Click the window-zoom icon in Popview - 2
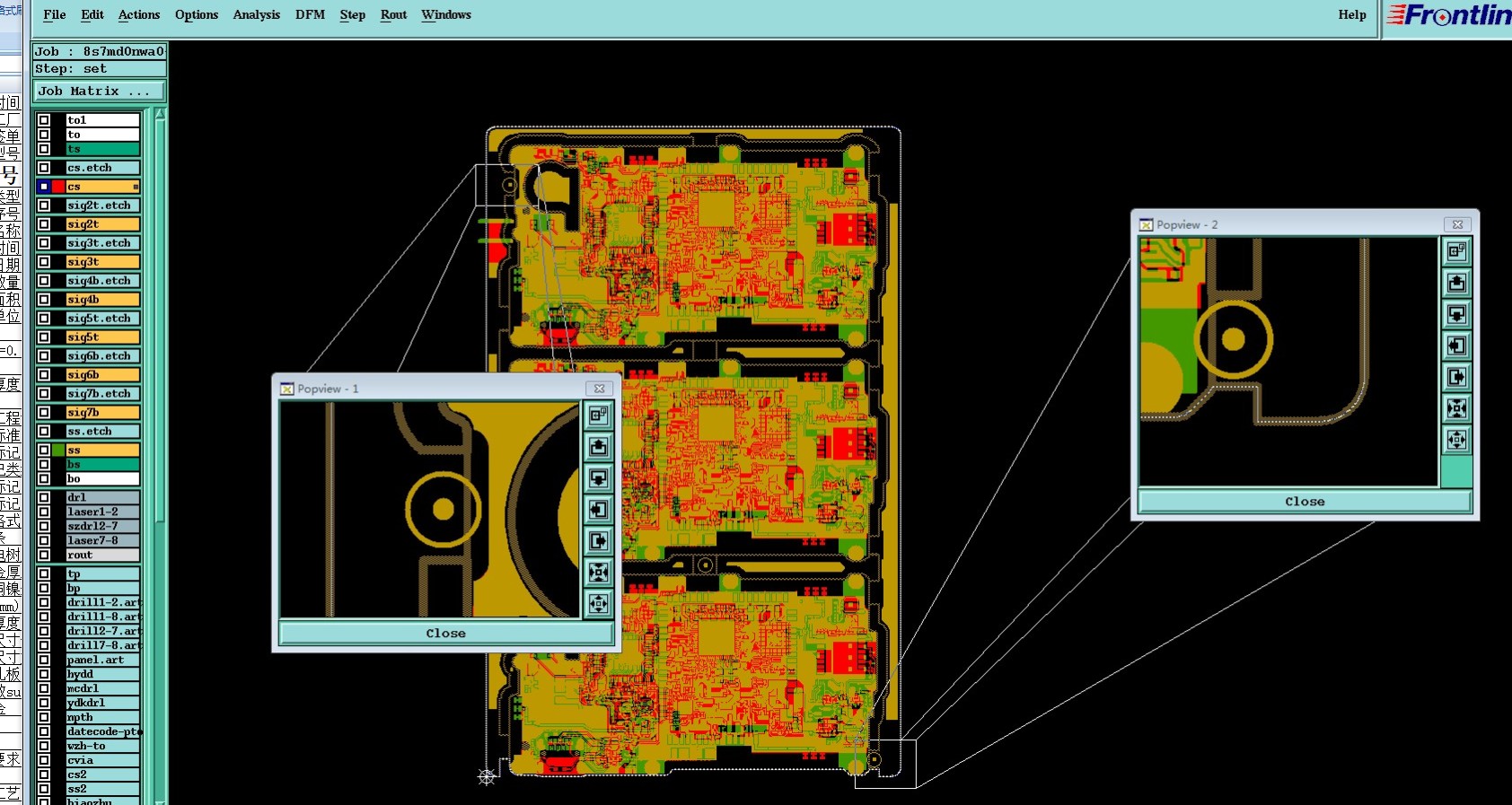Image resolution: width=1512 pixels, height=805 pixels. pos(1457,252)
